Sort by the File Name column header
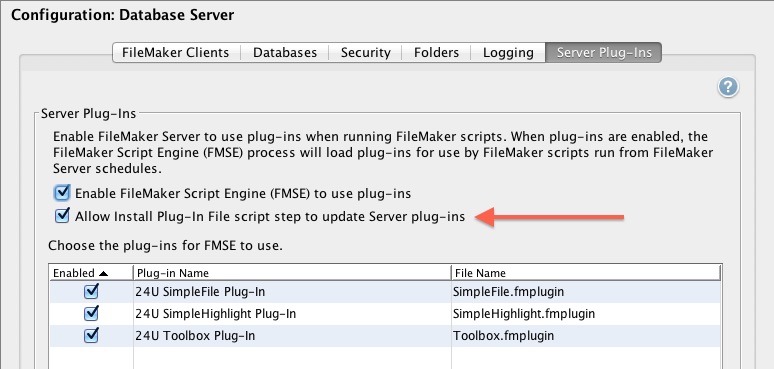Image resolution: width=774 pixels, height=369 pixels. click(586, 273)
